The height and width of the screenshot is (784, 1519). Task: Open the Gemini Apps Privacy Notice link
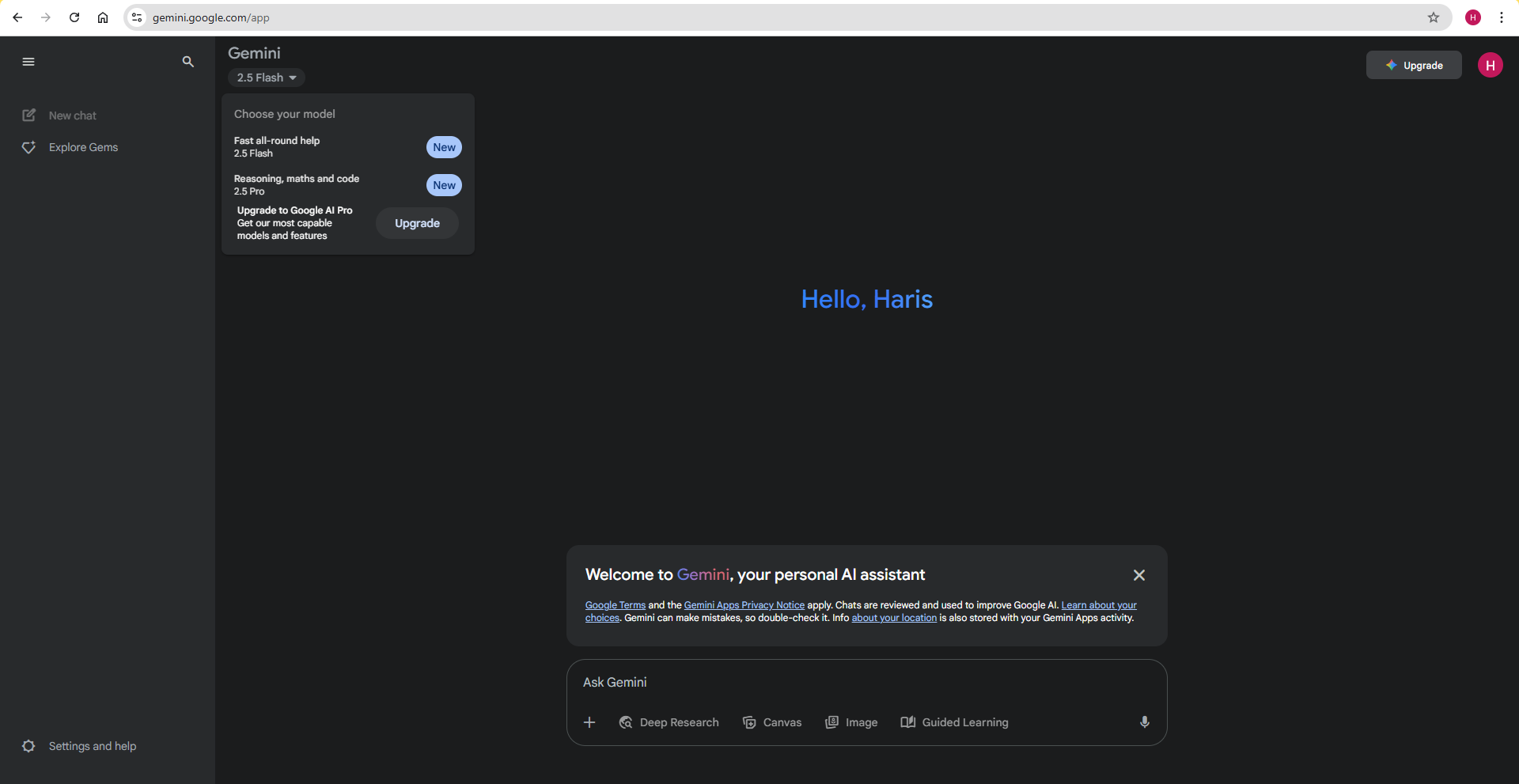[x=744, y=605]
